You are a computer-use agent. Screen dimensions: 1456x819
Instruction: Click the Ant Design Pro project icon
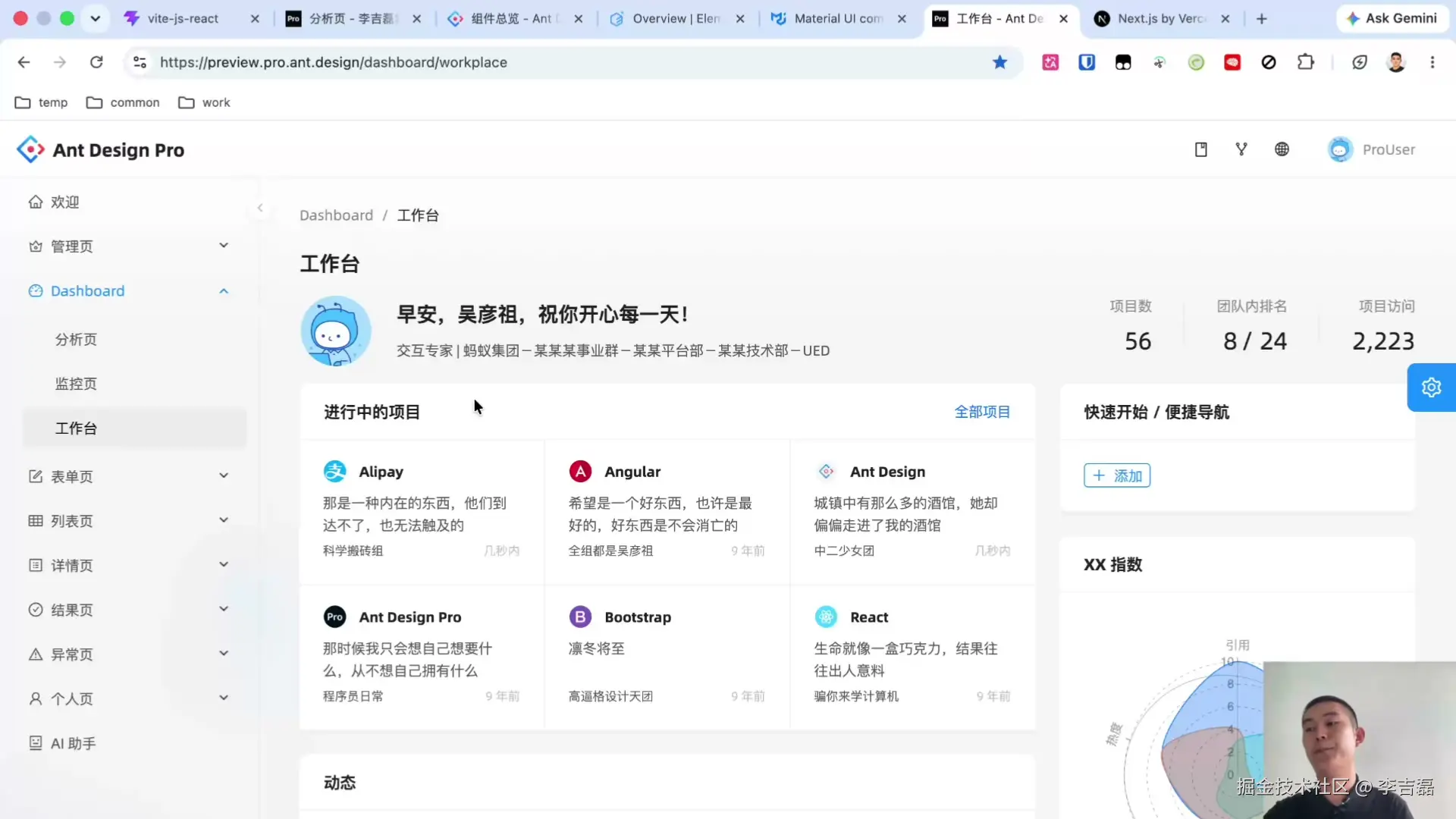pyautogui.click(x=335, y=617)
